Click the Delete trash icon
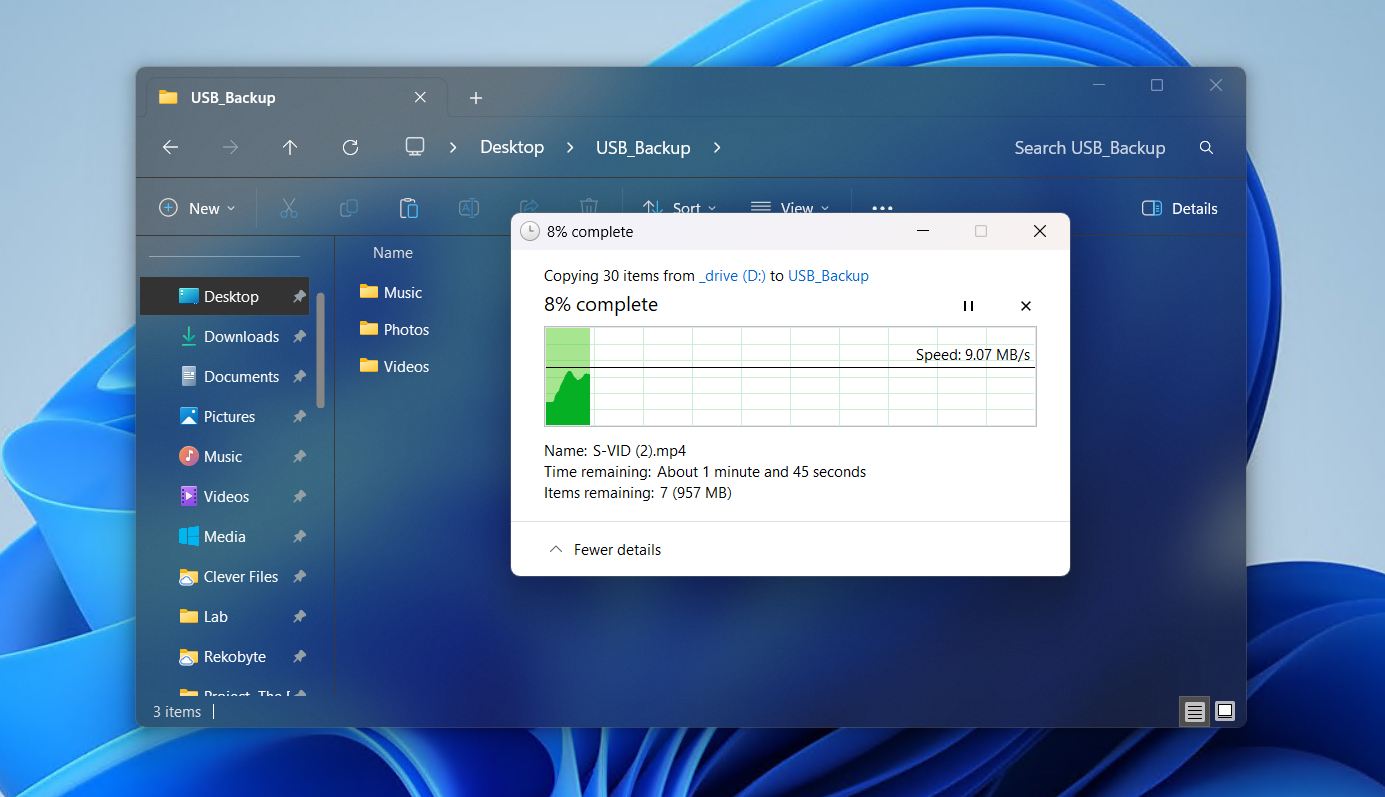The width and height of the screenshot is (1385, 797). click(x=588, y=207)
